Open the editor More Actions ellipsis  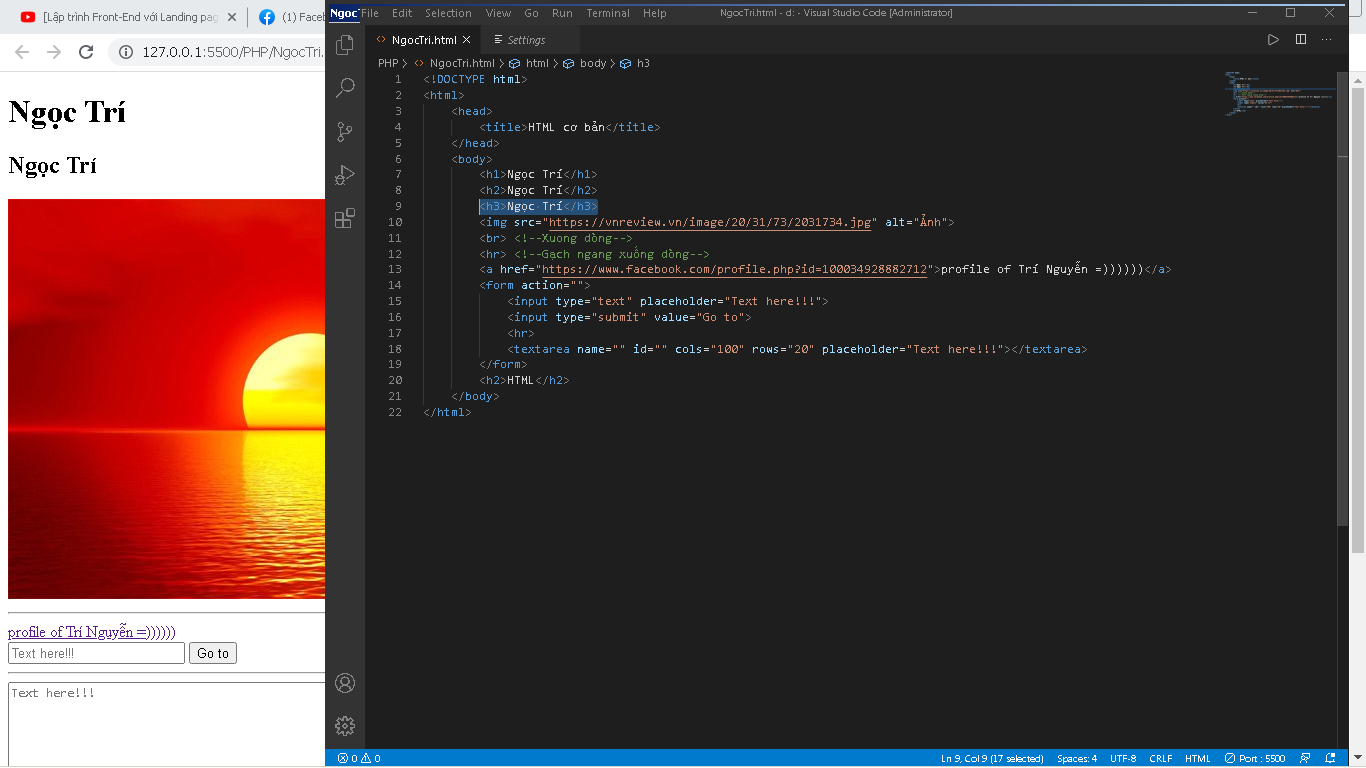tap(1327, 40)
